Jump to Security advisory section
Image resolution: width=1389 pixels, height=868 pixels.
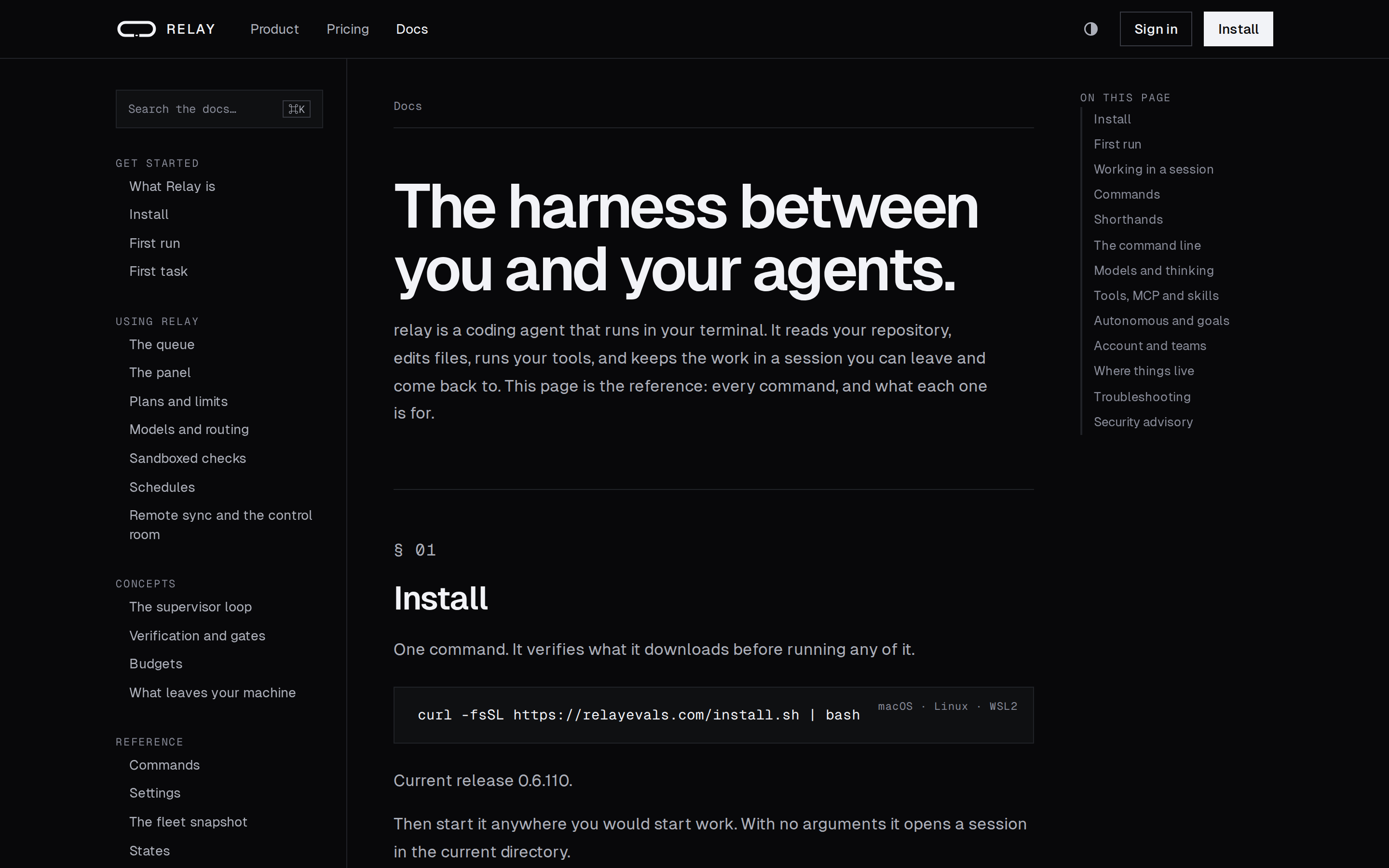click(x=1143, y=422)
